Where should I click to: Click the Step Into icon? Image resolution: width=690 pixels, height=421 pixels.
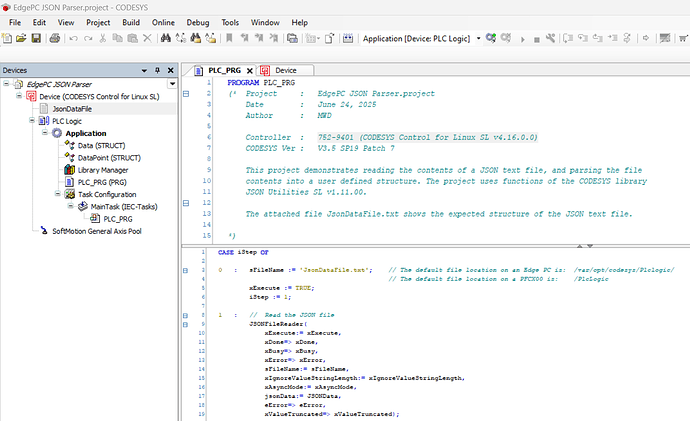583,38
